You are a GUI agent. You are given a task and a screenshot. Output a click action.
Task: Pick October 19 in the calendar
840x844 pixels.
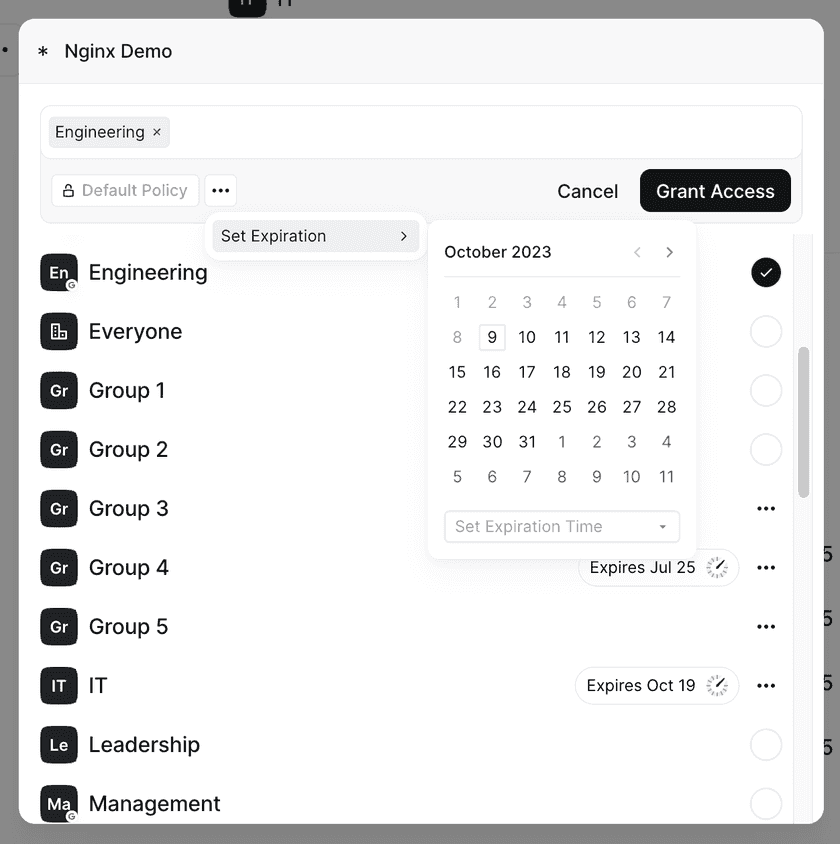[x=596, y=372]
